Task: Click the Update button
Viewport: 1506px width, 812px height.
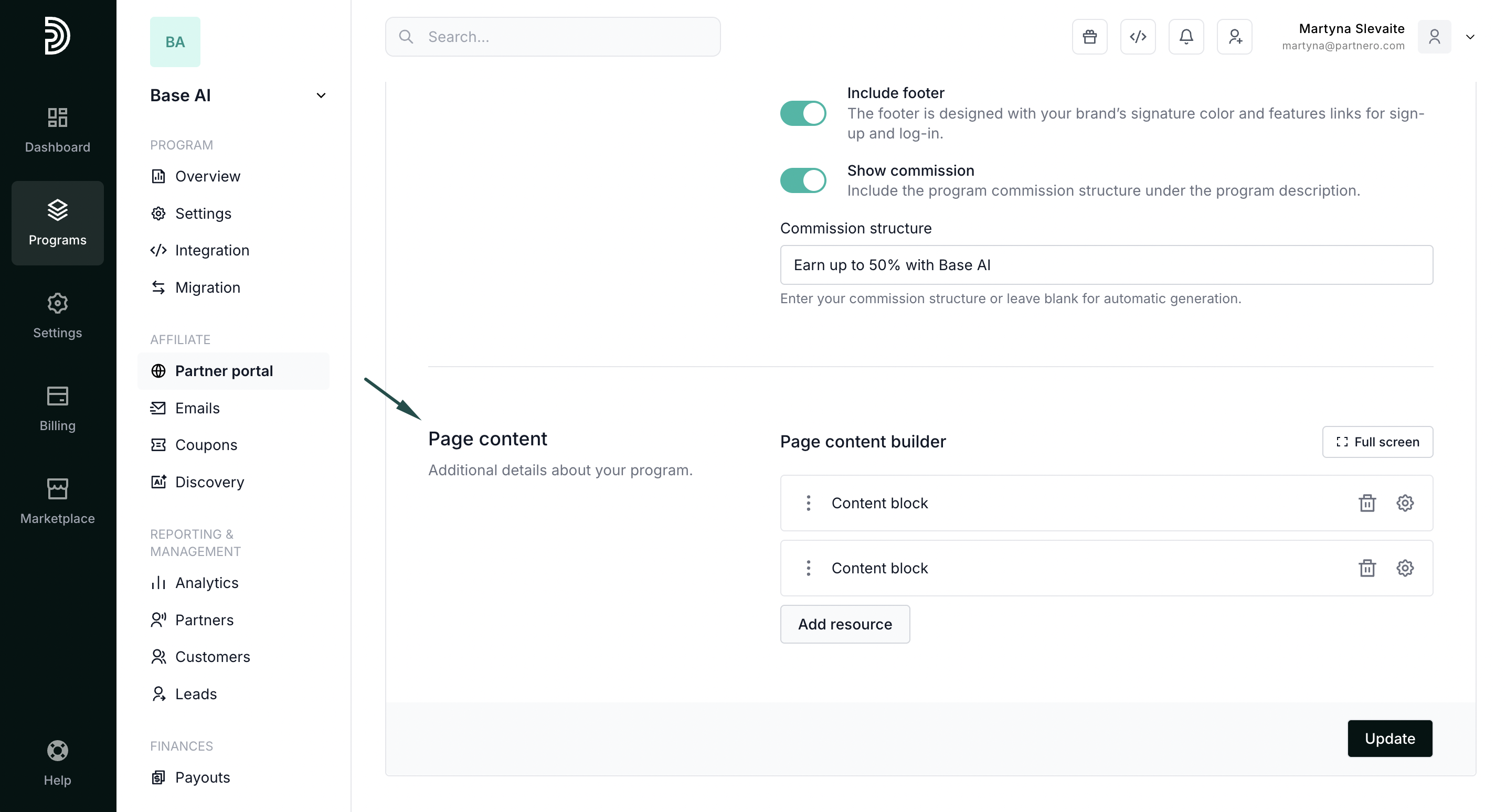Action: pos(1389,739)
